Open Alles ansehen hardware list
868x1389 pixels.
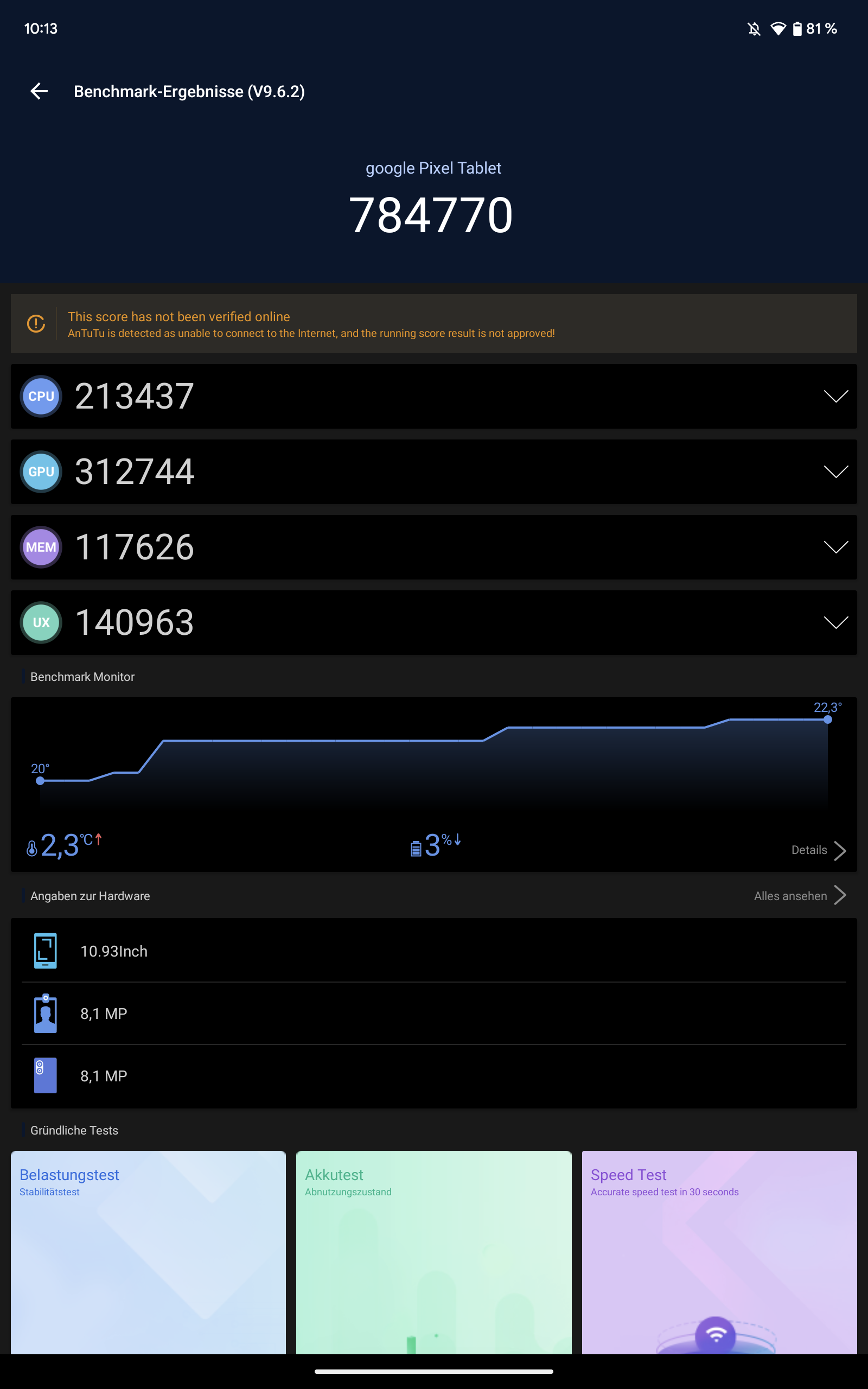click(x=800, y=895)
